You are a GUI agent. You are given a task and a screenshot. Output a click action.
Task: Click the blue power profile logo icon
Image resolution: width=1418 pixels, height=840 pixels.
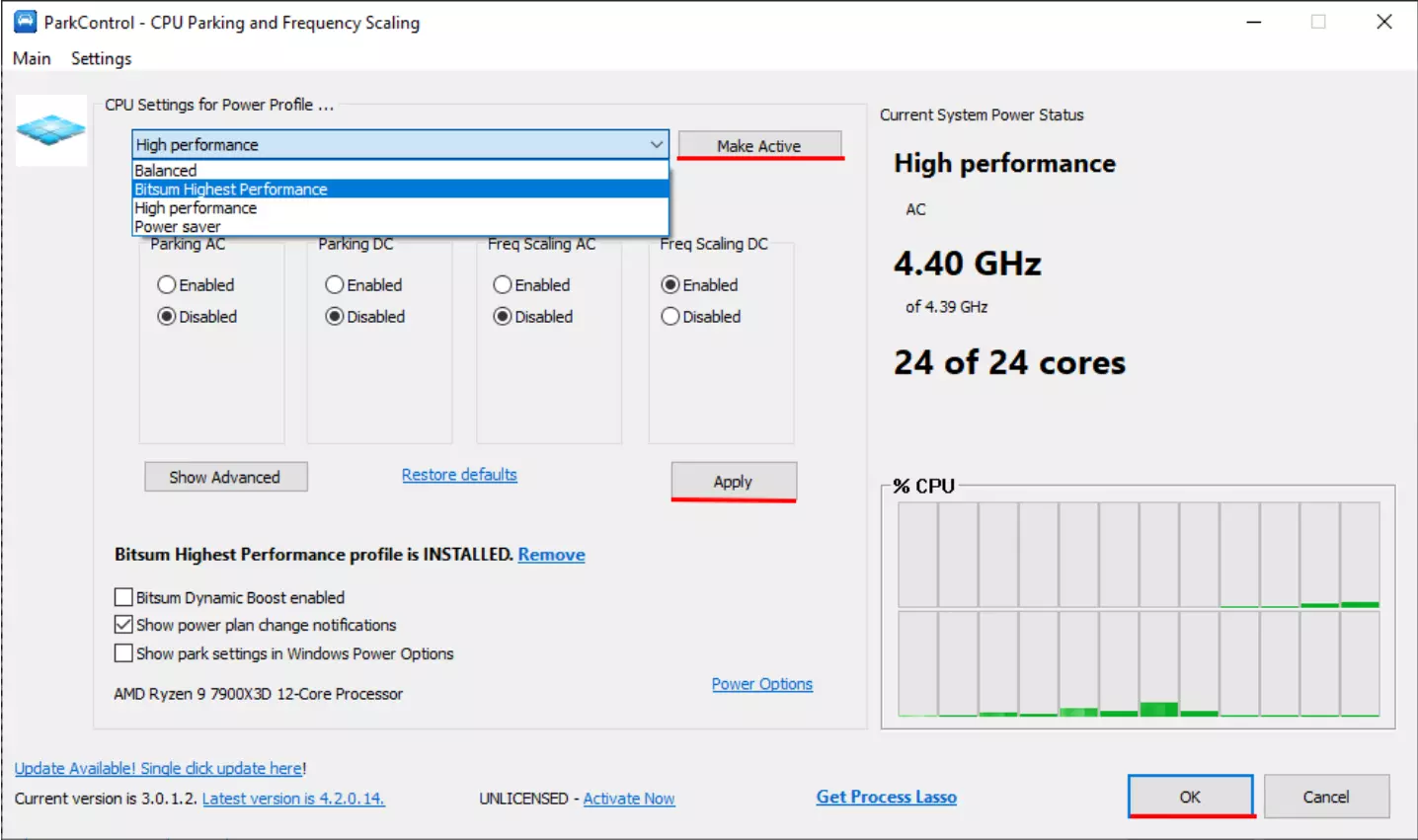tap(51, 130)
